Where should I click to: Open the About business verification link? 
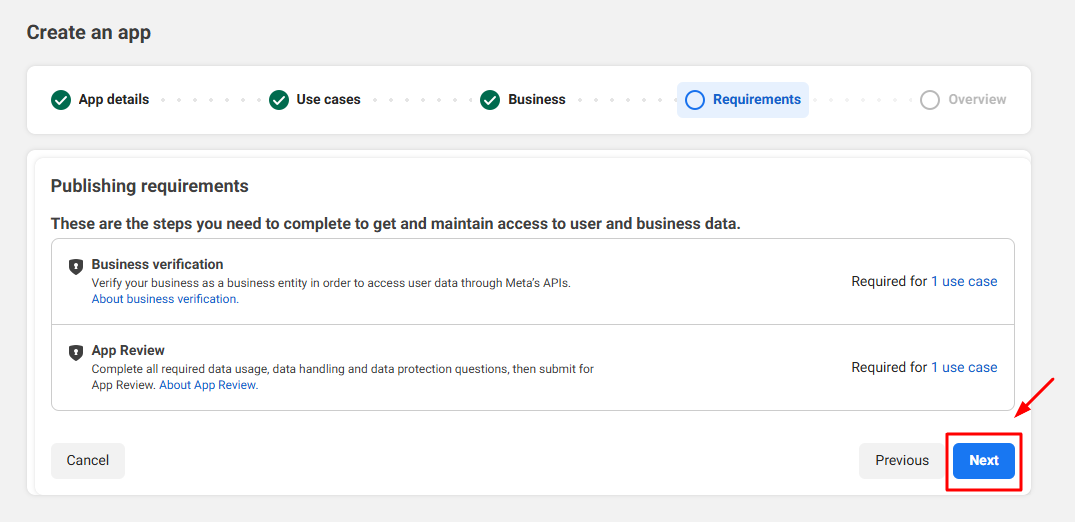tap(165, 299)
